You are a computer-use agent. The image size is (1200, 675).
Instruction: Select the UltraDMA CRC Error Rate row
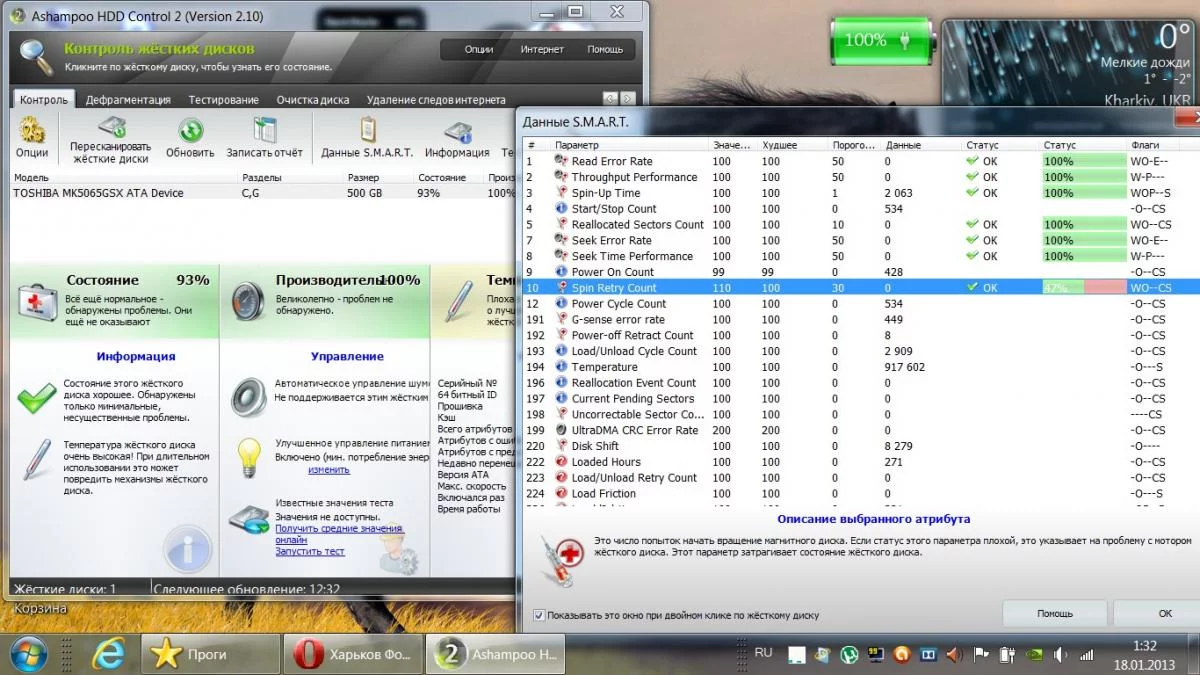click(x=860, y=430)
